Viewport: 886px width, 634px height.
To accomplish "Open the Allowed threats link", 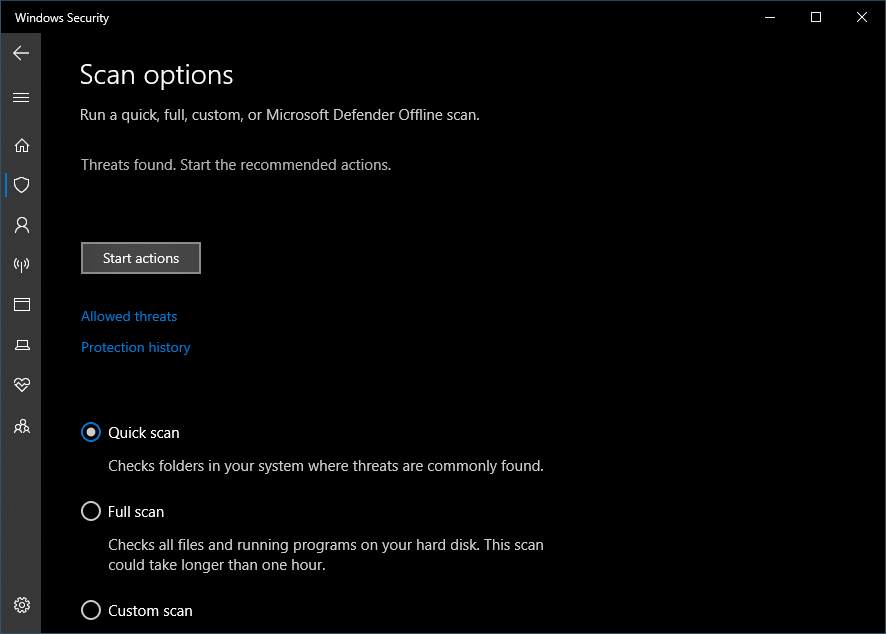I will point(128,316).
